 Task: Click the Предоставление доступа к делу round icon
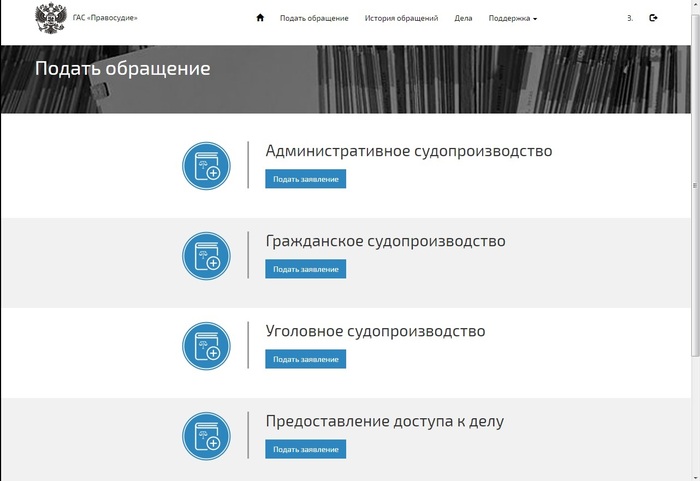[x=207, y=435]
